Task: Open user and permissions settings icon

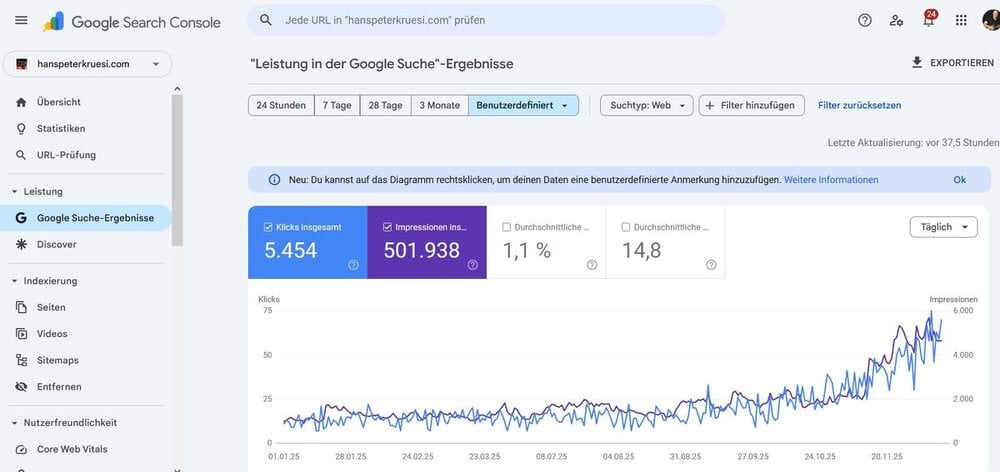Action: point(896,20)
